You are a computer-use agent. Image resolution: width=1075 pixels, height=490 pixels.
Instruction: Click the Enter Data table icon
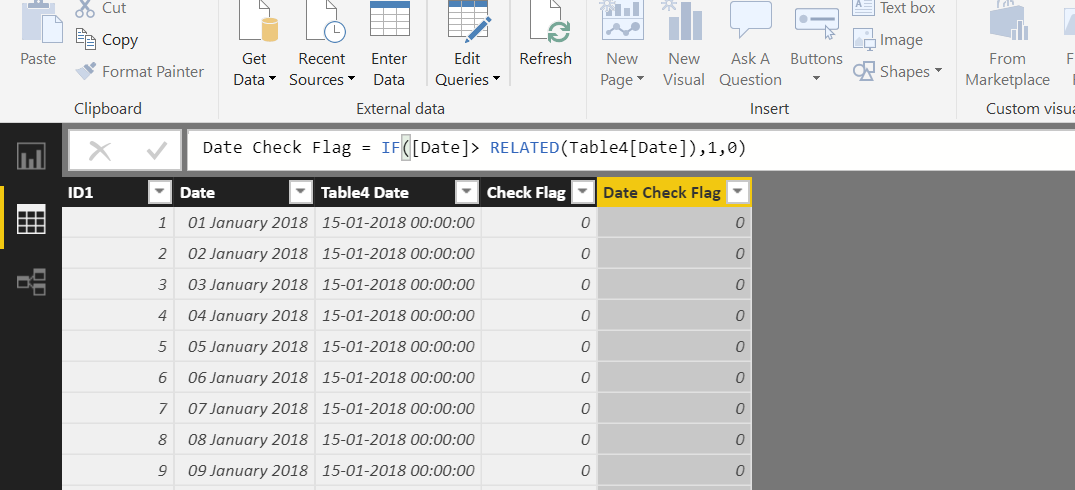click(x=389, y=19)
